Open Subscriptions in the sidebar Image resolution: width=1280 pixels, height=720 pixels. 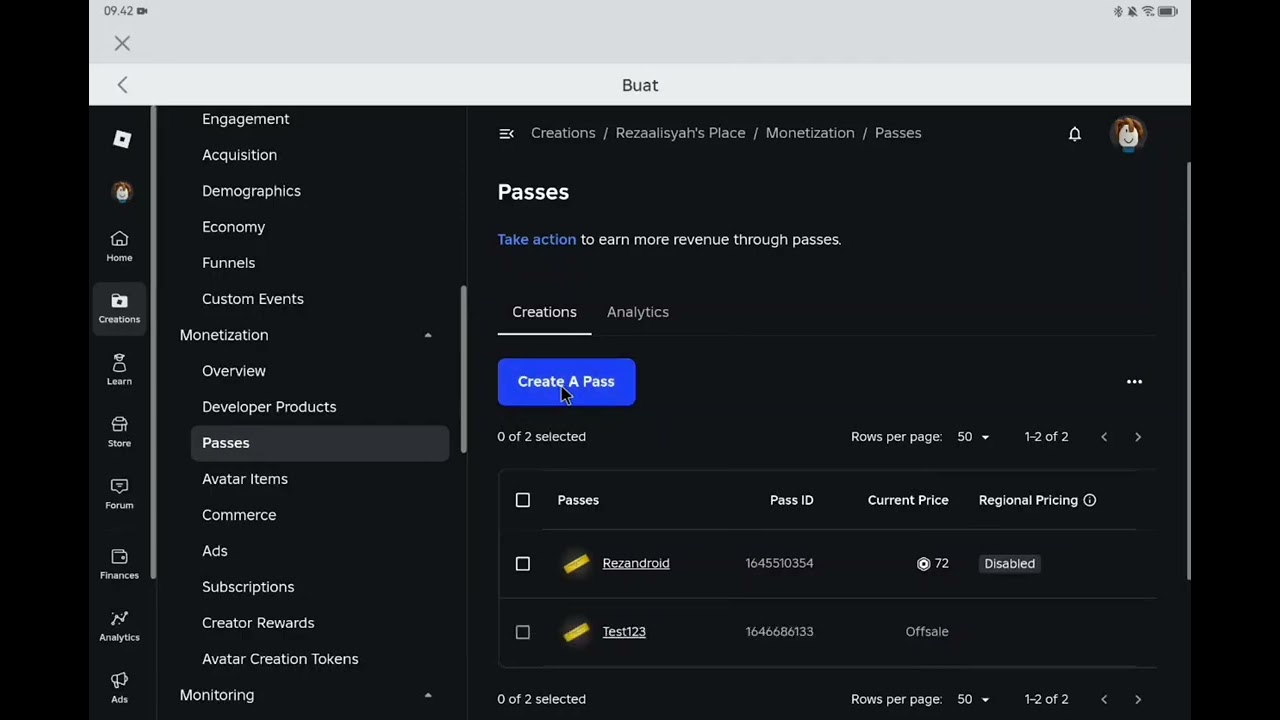[248, 587]
